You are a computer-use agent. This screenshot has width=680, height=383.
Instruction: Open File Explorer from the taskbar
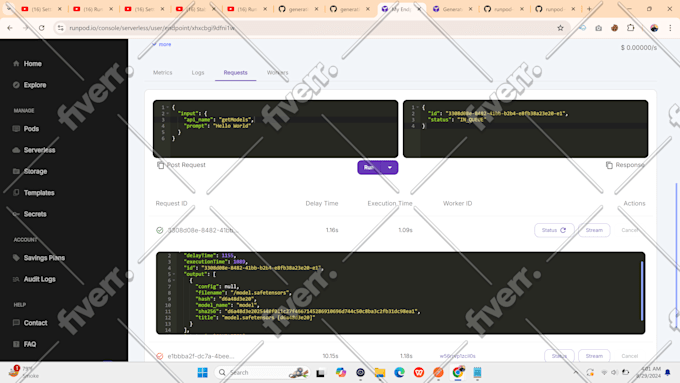tap(380, 373)
